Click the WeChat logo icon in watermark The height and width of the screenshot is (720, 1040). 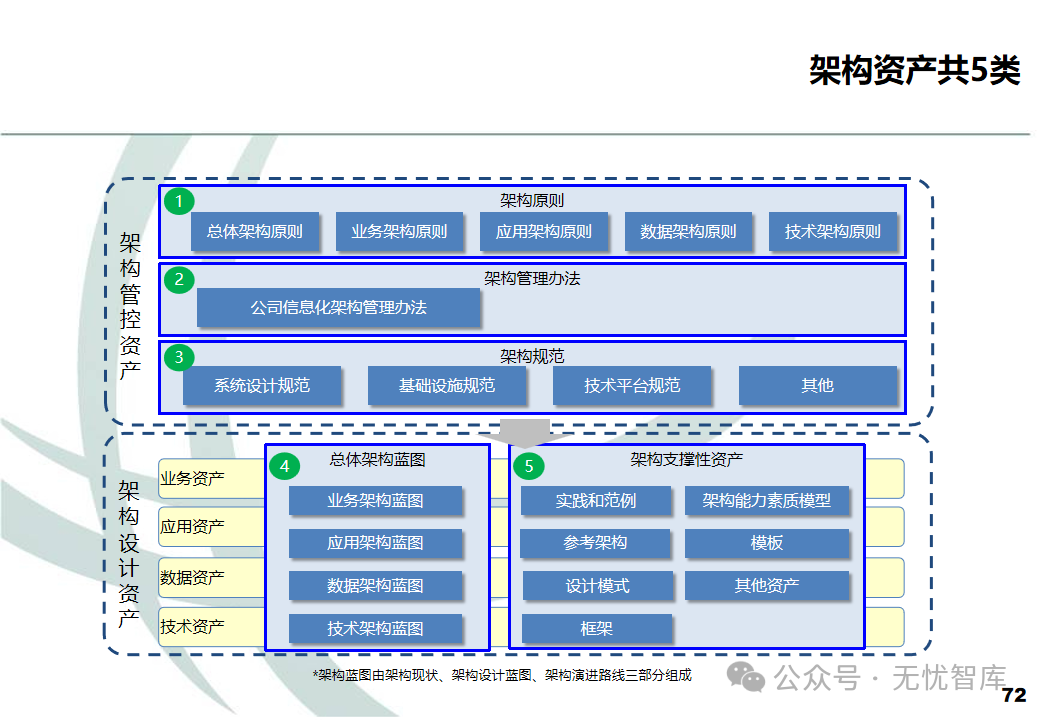click(x=746, y=677)
